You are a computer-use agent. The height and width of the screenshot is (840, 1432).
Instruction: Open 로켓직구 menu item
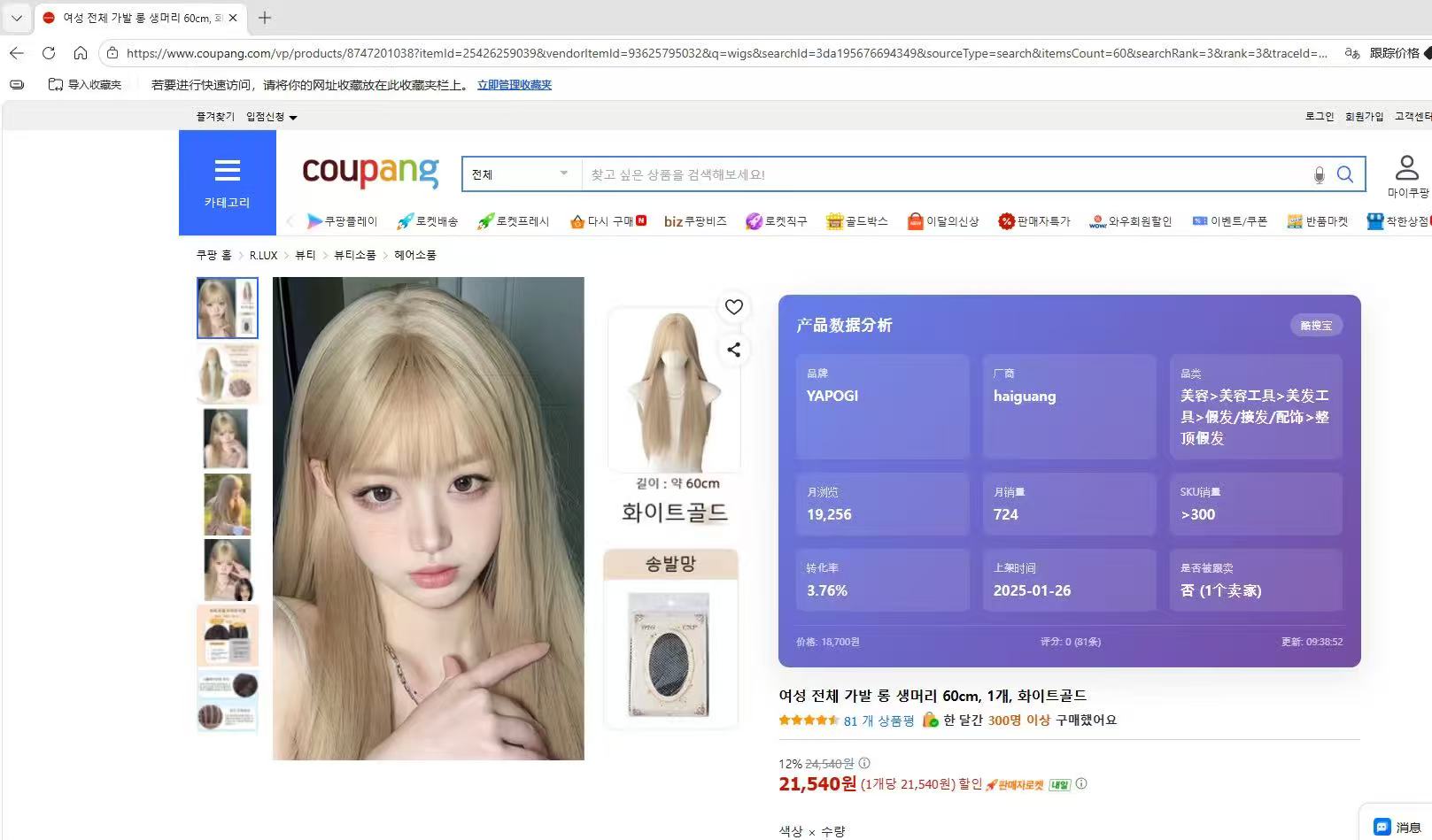point(776,221)
